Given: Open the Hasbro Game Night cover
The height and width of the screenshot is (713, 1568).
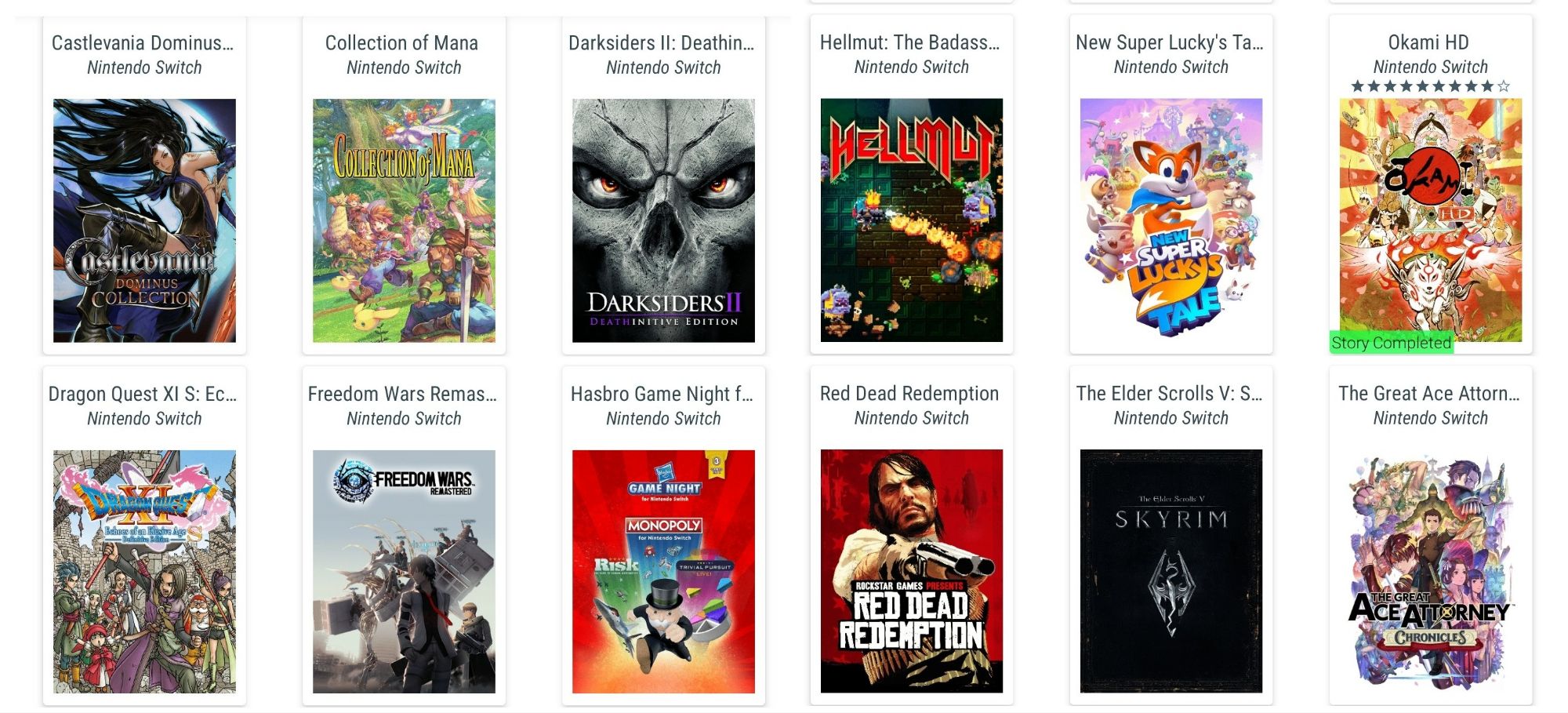Looking at the screenshot, I should click(x=663, y=572).
